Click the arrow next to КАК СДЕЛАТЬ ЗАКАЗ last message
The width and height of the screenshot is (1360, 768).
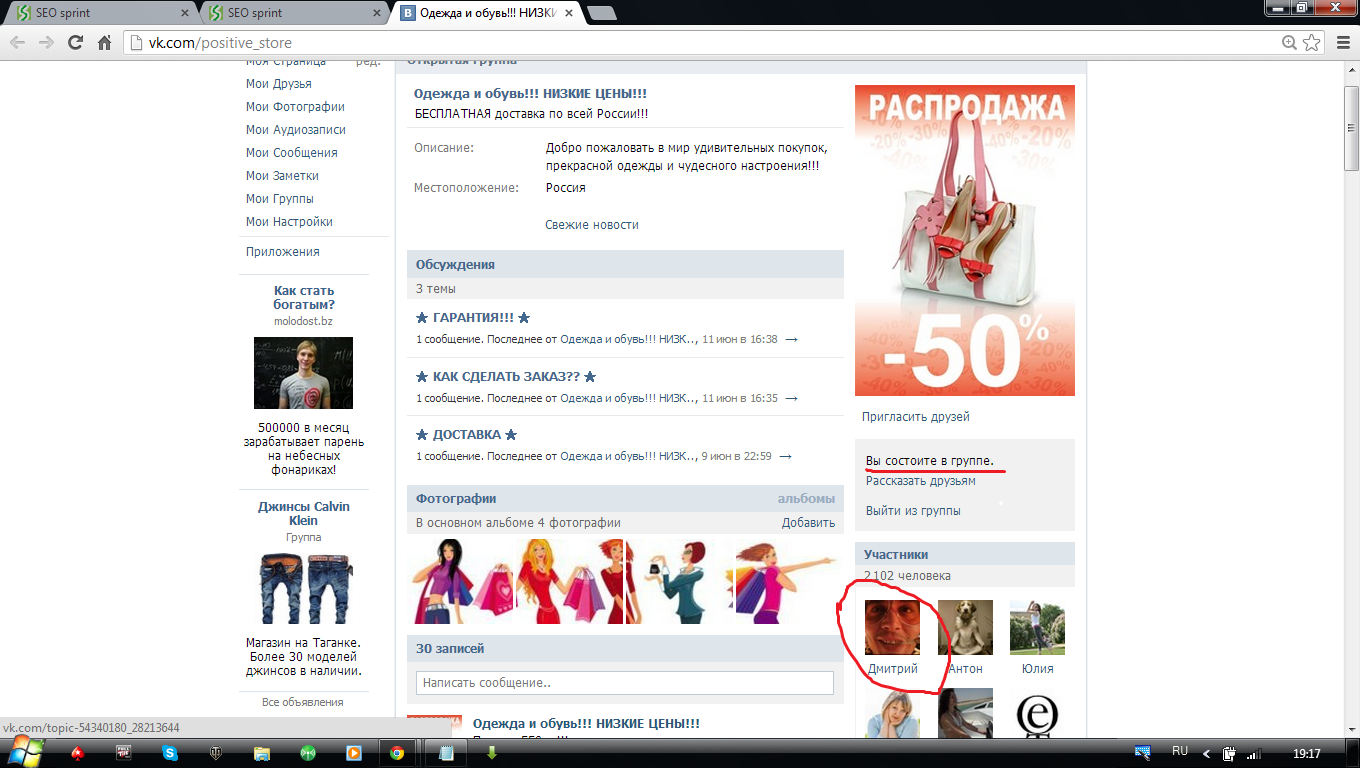point(791,399)
